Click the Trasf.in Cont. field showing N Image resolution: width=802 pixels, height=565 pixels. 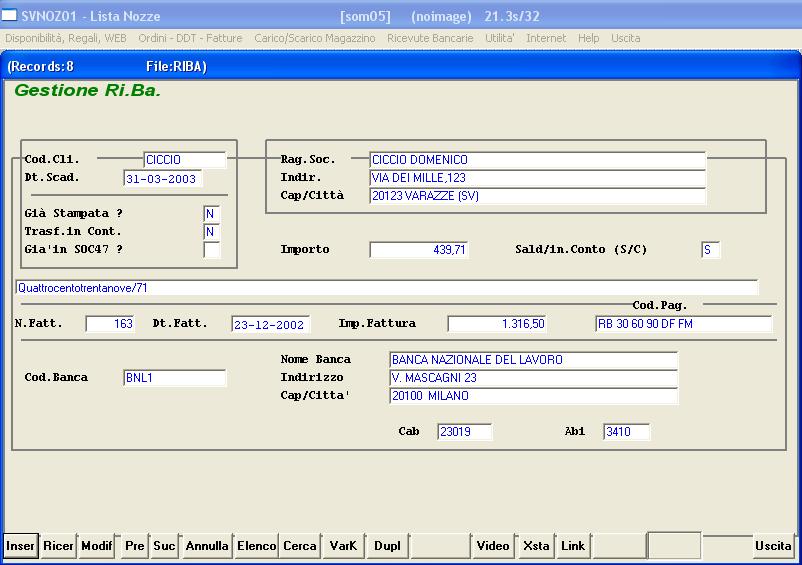211,232
